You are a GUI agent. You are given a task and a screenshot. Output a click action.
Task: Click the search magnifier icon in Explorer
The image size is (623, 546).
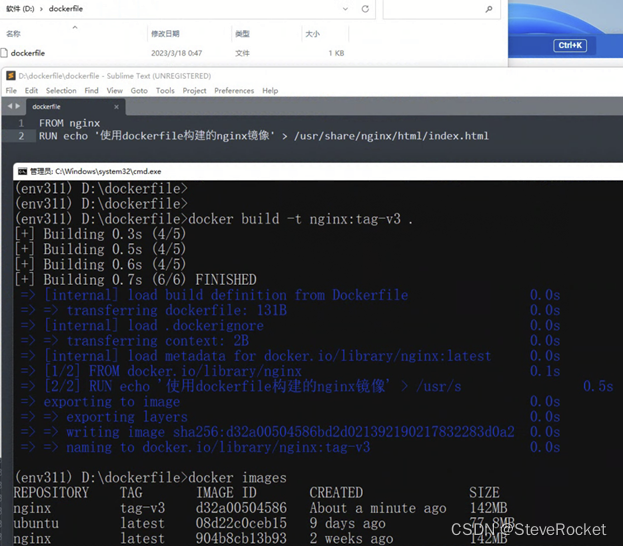(x=489, y=9)
